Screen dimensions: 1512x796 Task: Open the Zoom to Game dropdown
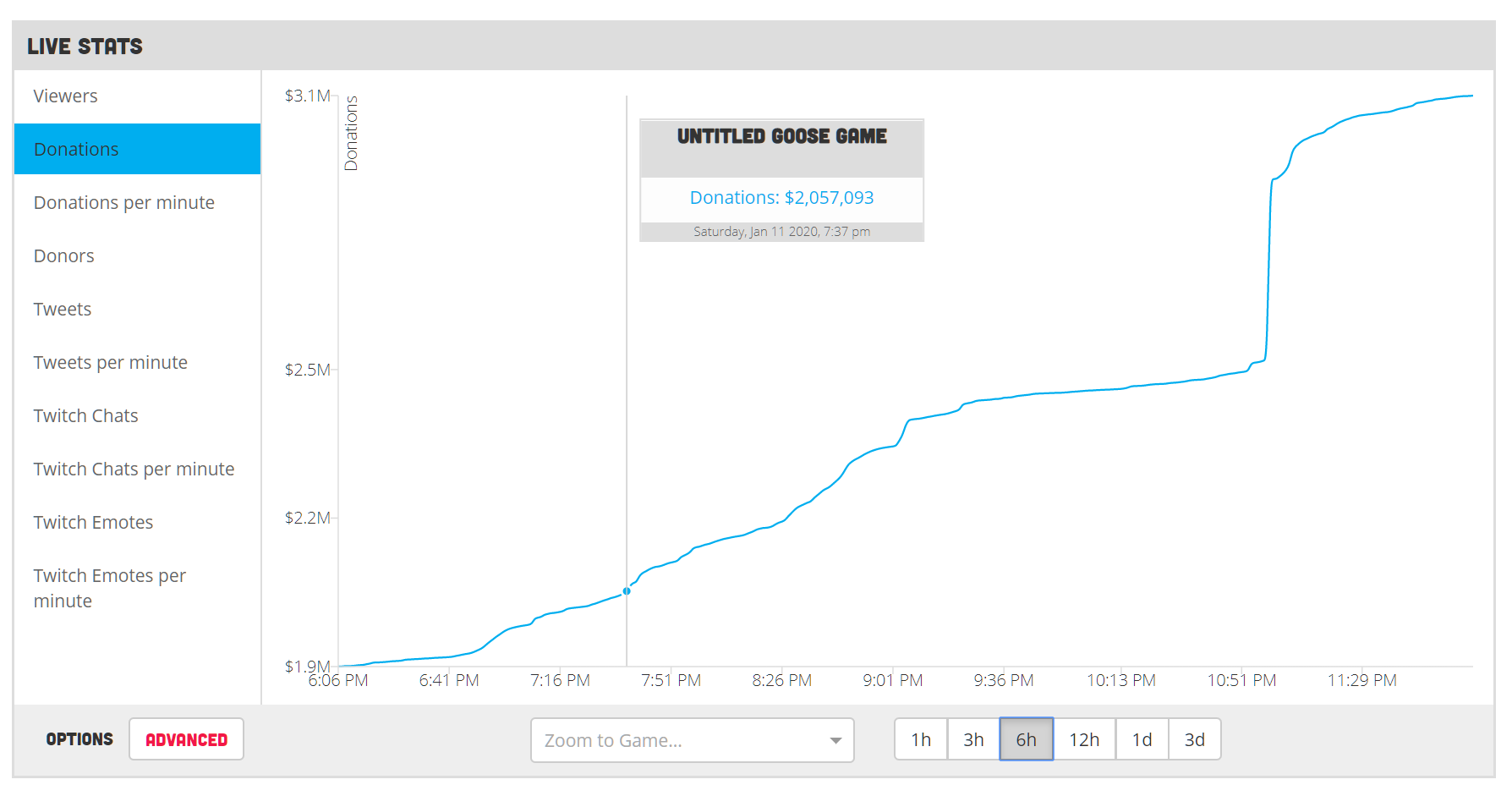(x=692, y=740)
